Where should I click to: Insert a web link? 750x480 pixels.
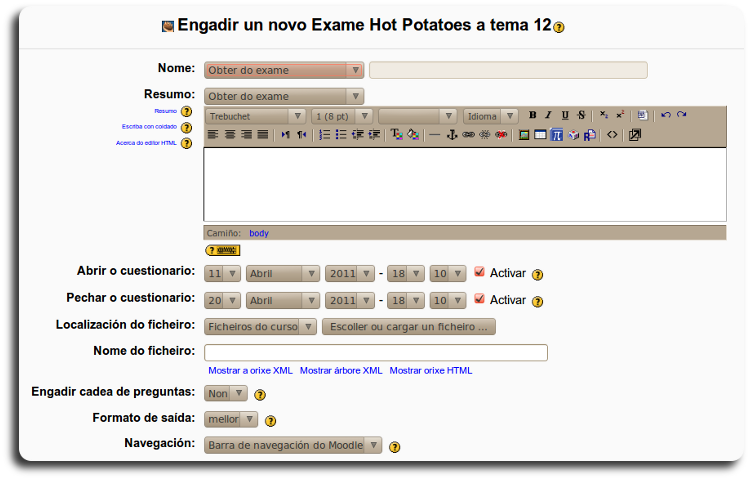[468, 135]
